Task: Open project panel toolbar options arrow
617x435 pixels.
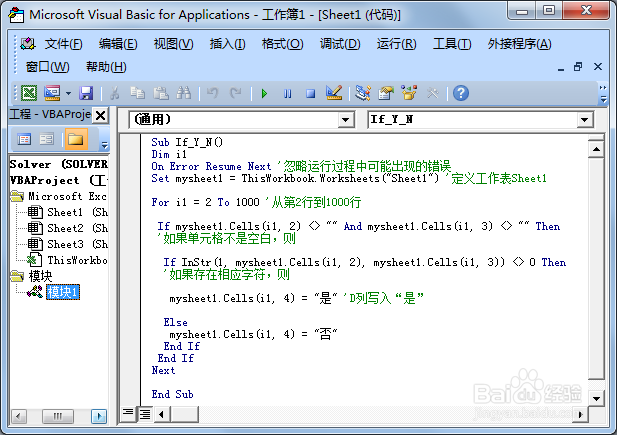Action: pyautogui.click(x=104, y=145)
